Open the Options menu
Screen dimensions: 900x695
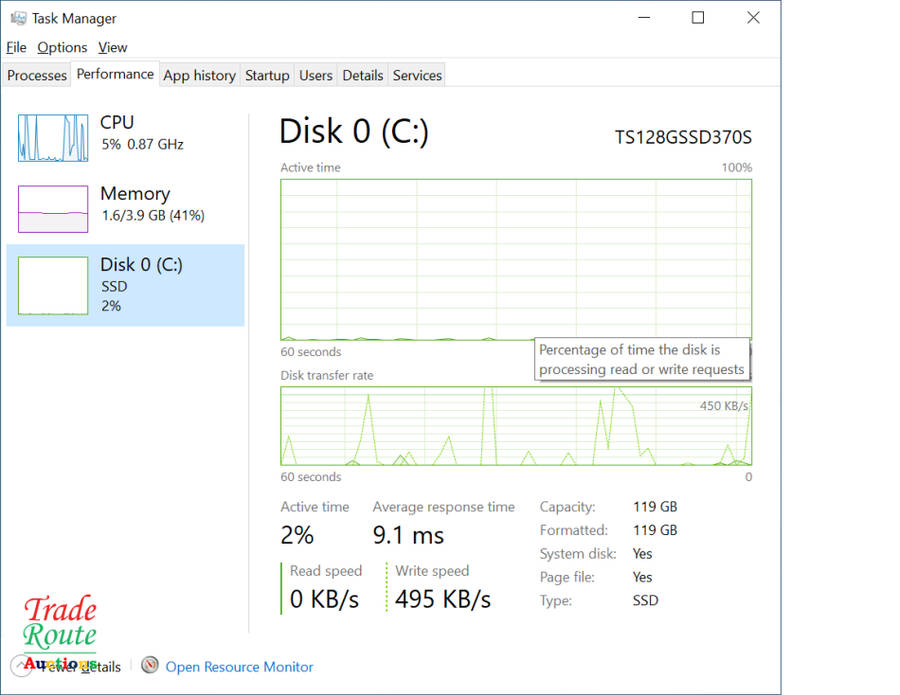pyautogui.click(x=62, y=47)
